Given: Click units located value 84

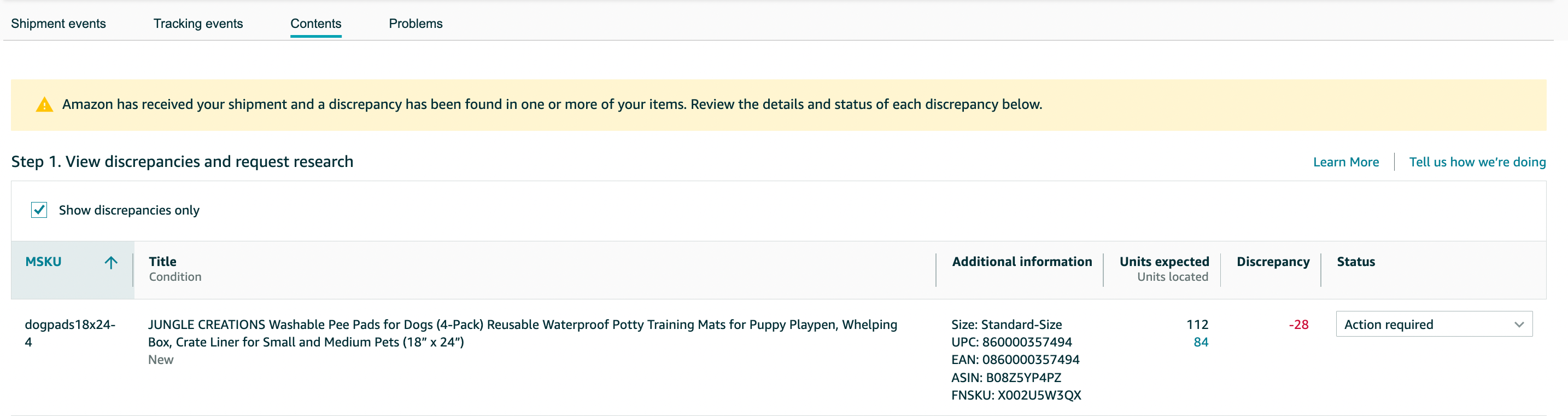Looking at the screenshot, I should tap(1201, 342).
